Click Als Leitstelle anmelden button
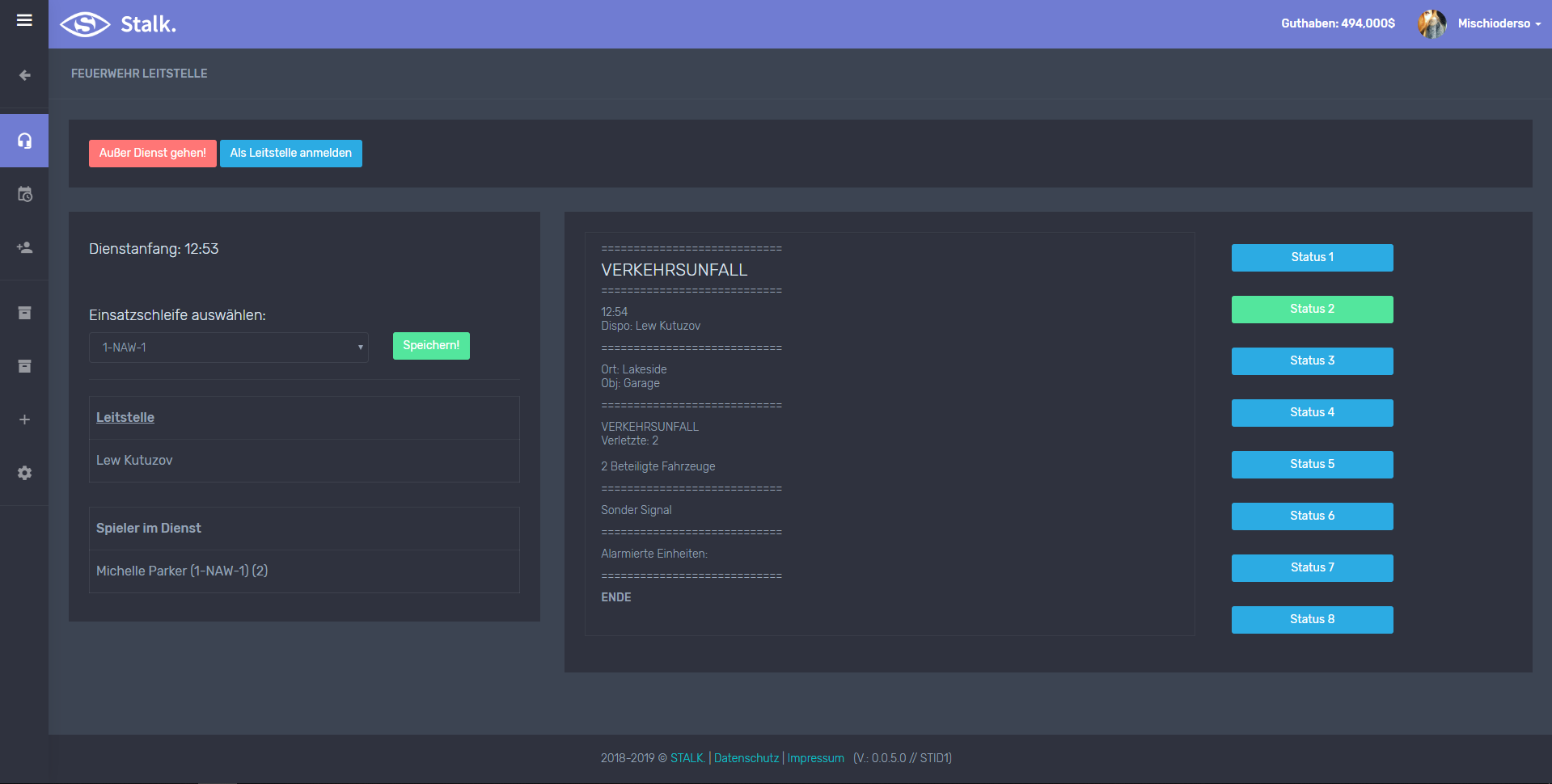The width and height of the screenshot is (1552, 784). pos(290,153)
